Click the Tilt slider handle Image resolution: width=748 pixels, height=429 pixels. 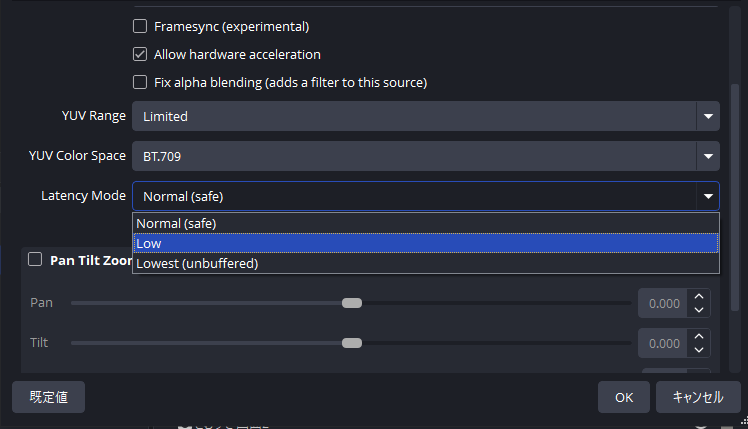(352, 343)
